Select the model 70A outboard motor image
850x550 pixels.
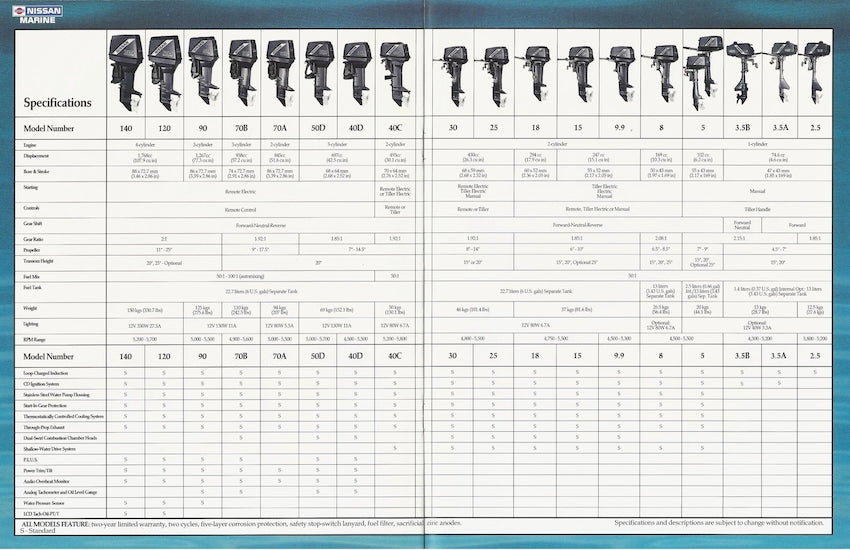point(281,72)
